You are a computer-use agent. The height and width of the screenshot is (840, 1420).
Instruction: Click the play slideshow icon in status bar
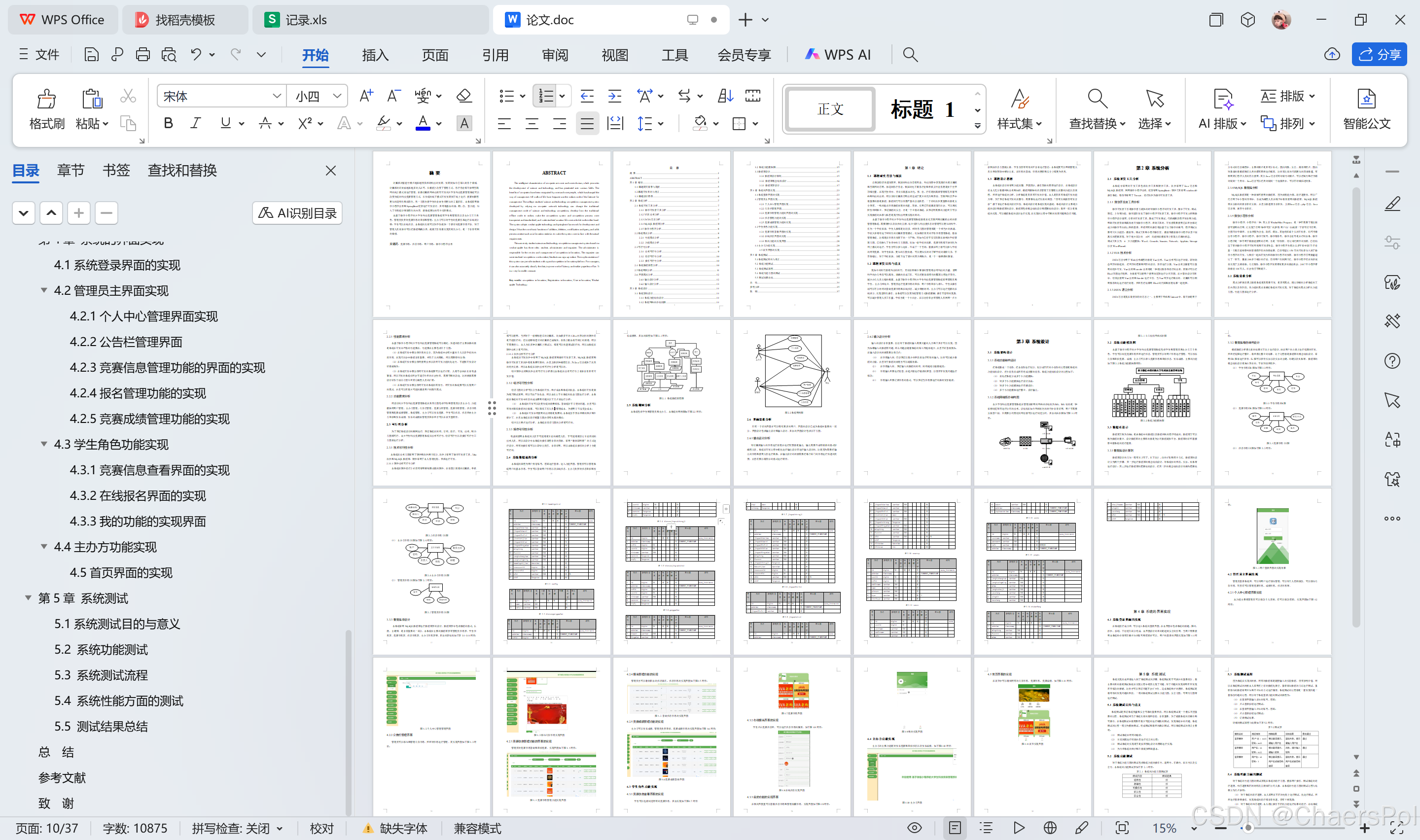(1019, 828)
